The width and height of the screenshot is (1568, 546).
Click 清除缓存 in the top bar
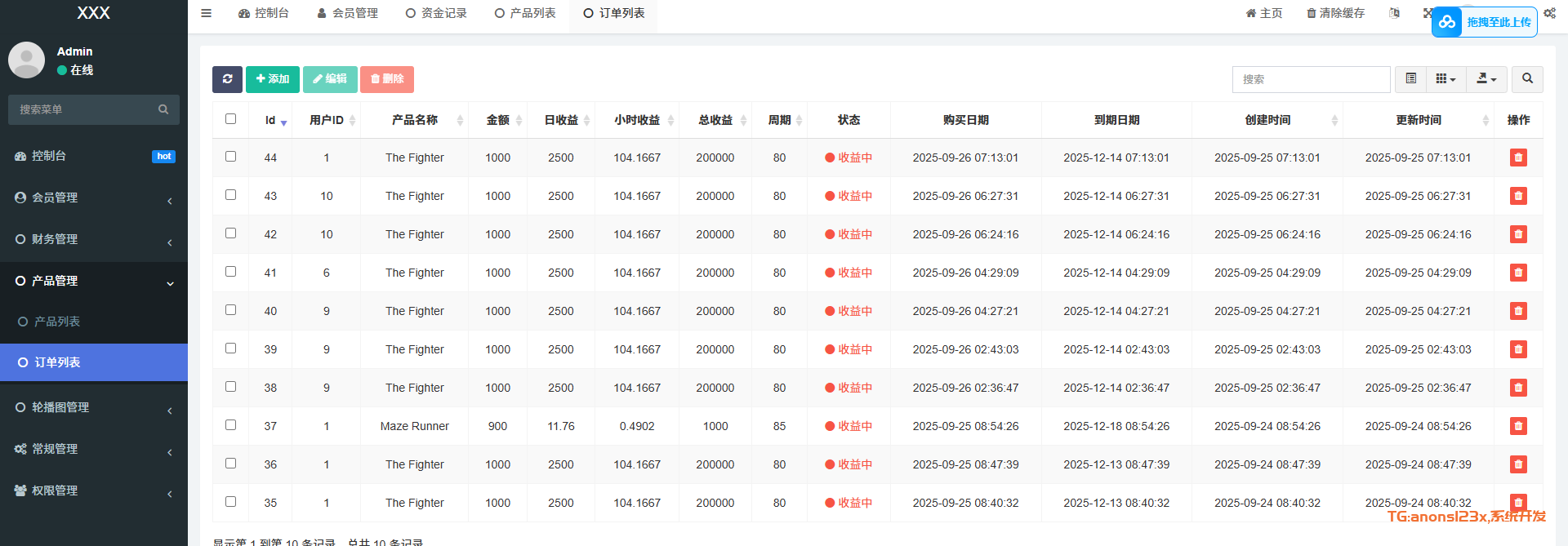tap(1335, 13)
